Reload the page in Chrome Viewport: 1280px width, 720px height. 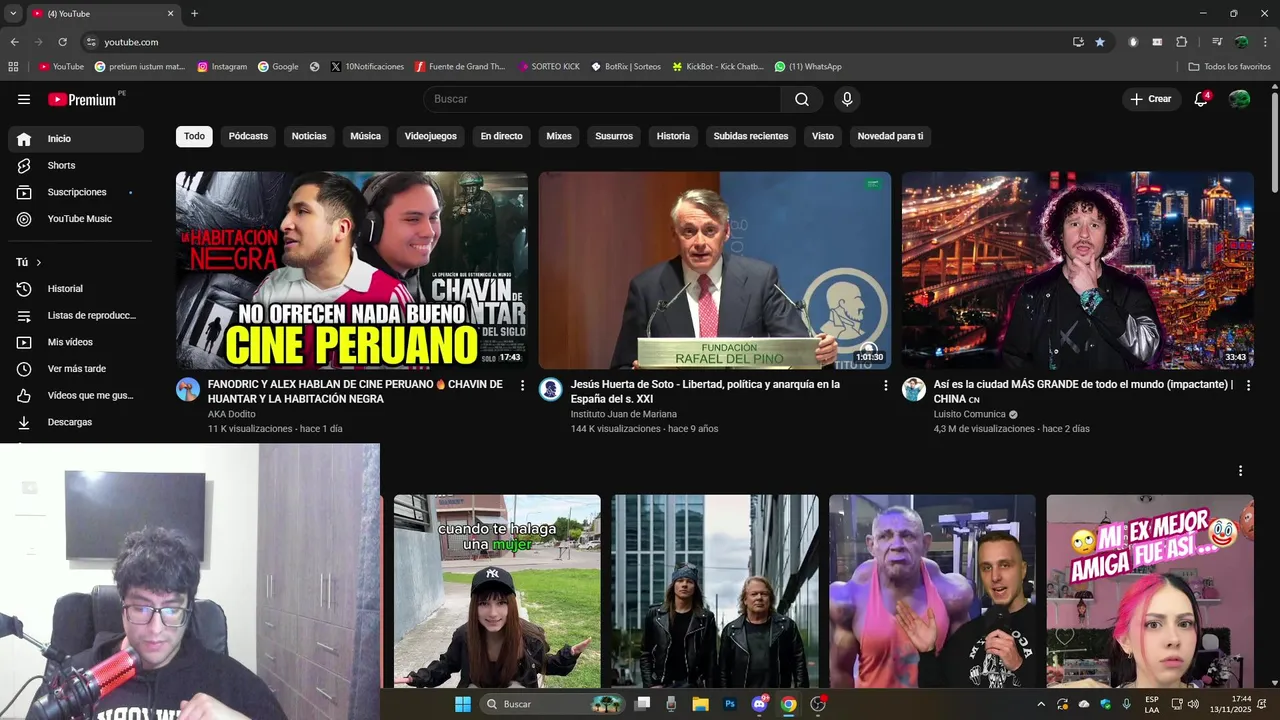62,42
